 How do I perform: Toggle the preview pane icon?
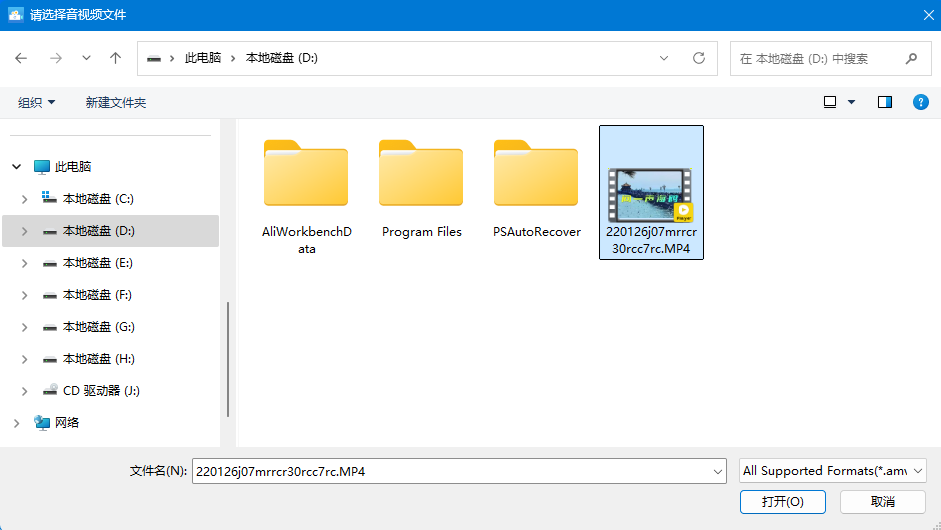884,102
